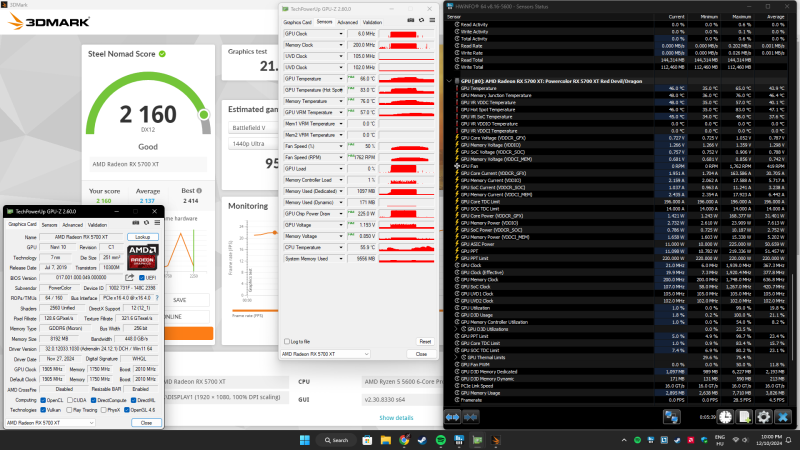The height and width of the screenshot is (450, 800).
Task: Toggle the OpenCL checkbox
Action: pyautogui.click(x=43, y=401)
